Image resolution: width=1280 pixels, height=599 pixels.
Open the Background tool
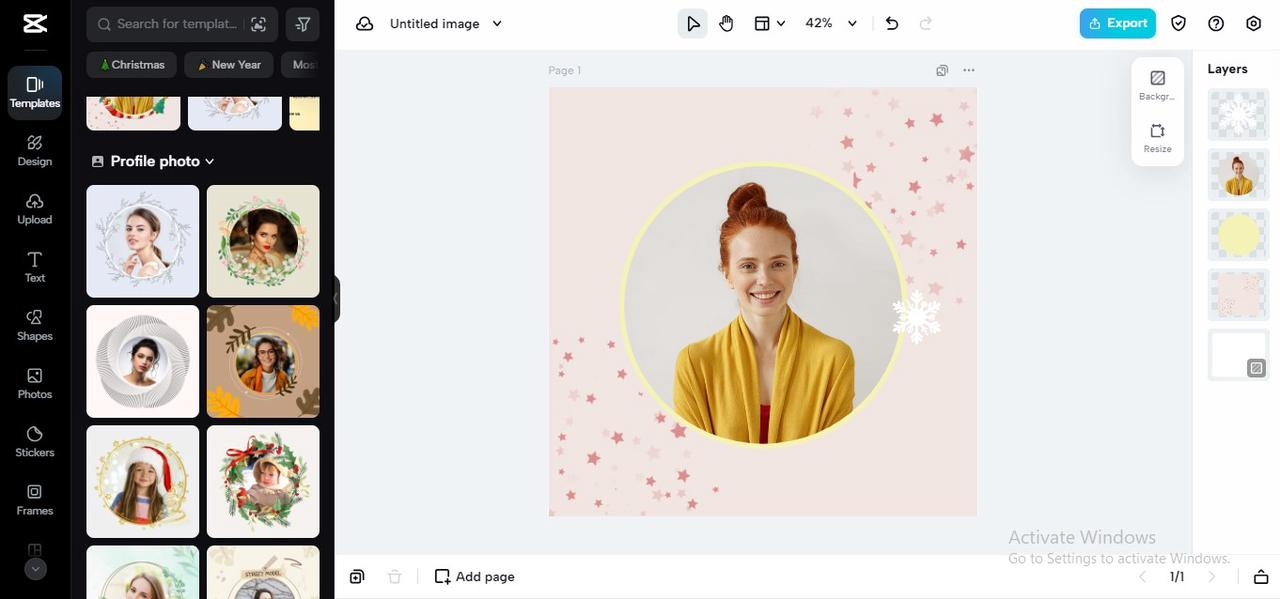click(1158, 85)
